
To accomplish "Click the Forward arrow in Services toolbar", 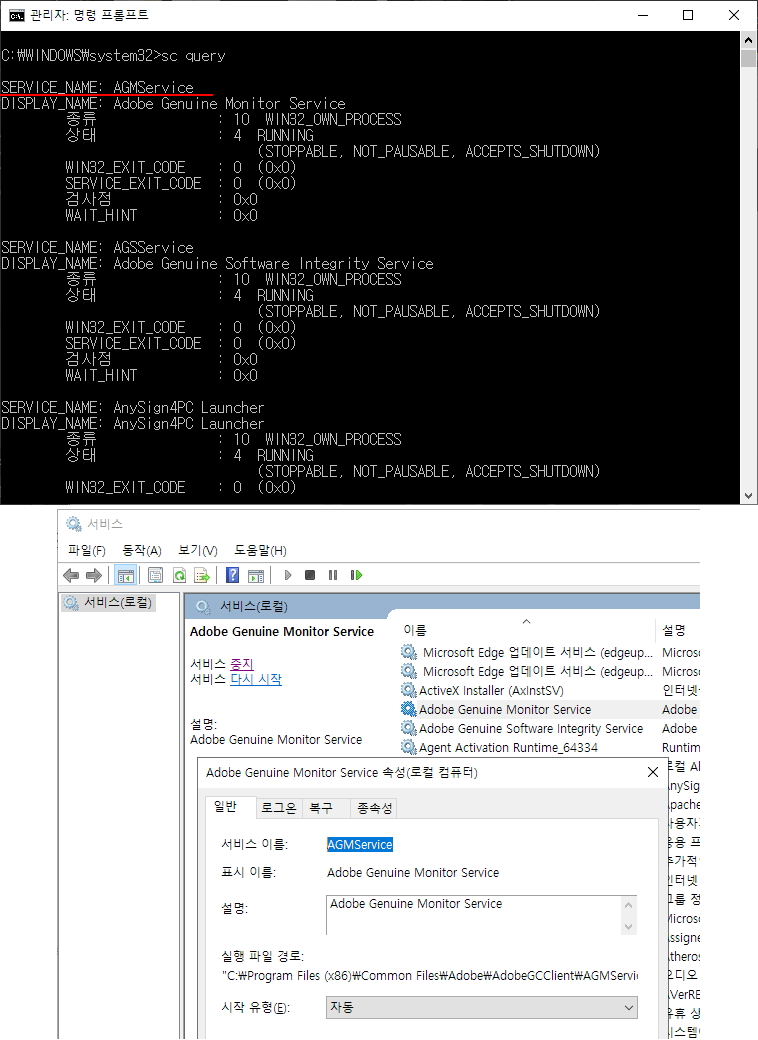I will 94,575.
